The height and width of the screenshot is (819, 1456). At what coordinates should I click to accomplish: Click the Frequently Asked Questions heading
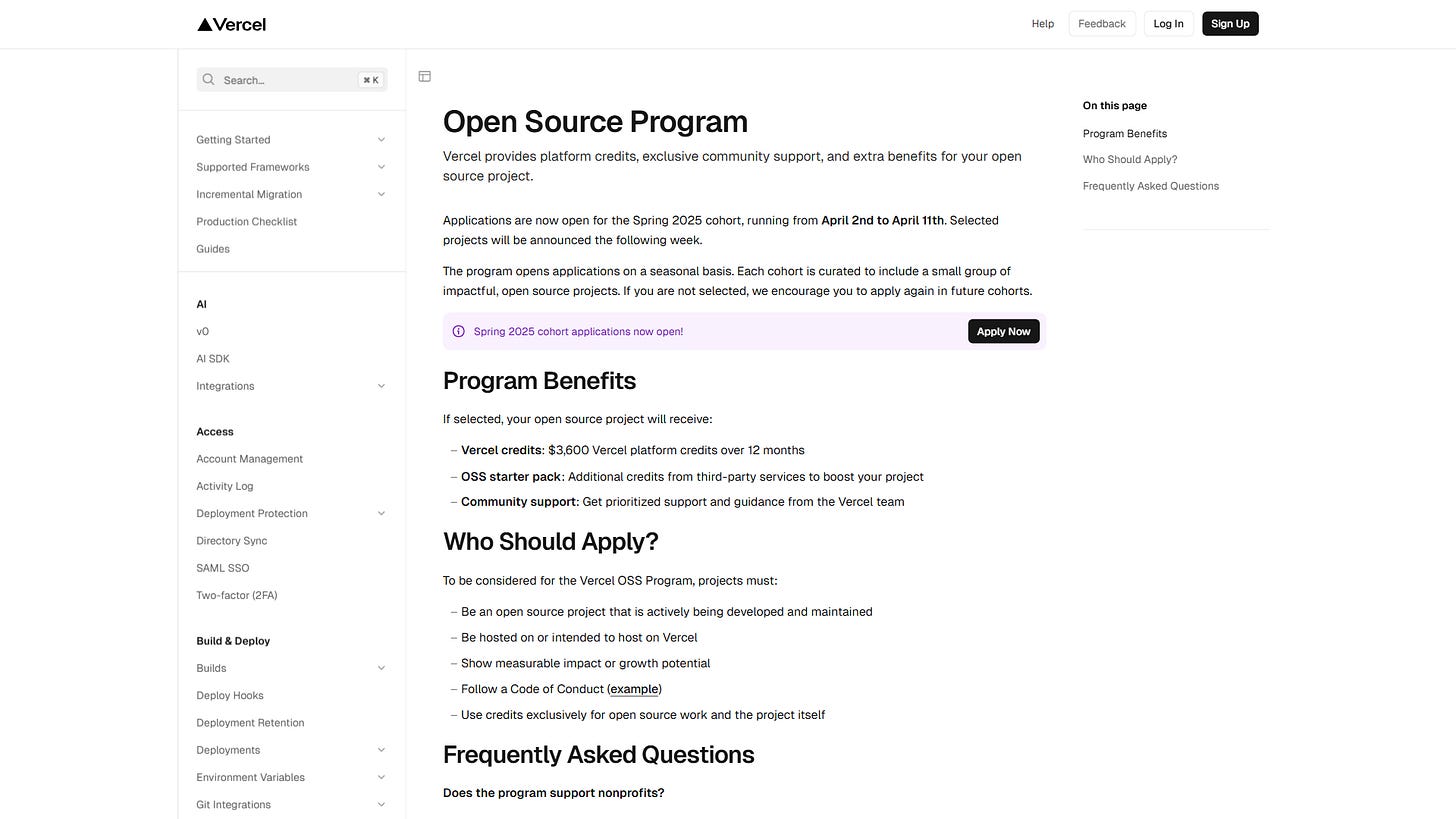coord(598,754)
